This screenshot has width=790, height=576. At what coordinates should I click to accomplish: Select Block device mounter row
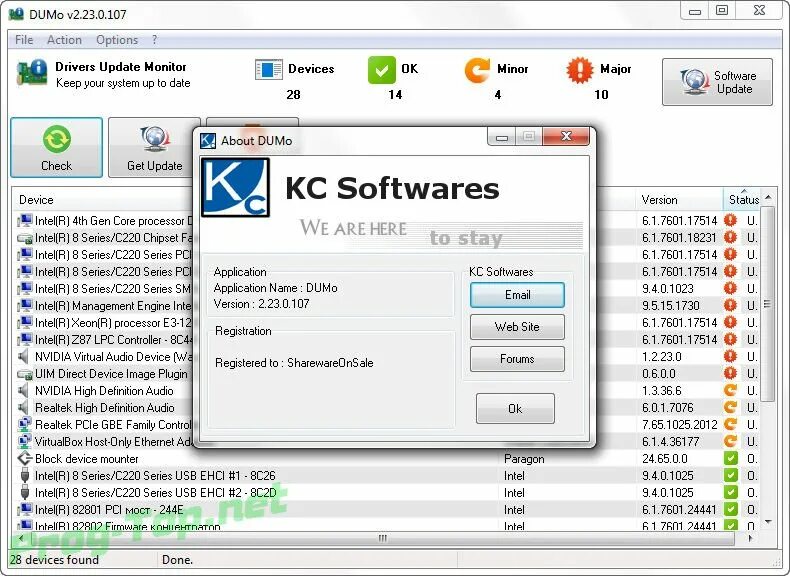[387, 459]
